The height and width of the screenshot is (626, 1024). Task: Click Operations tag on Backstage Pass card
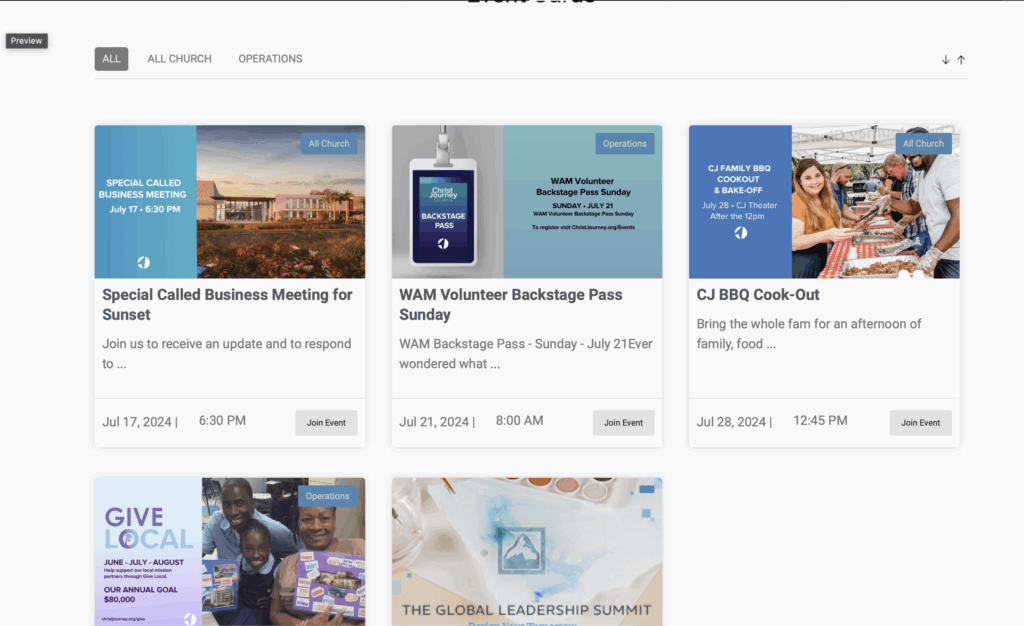point(625,144)
